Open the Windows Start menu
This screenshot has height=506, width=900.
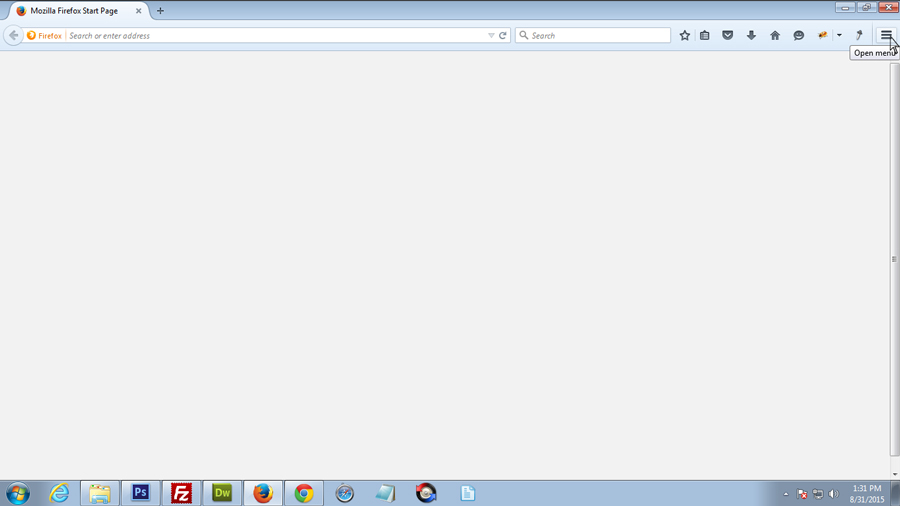click(x=18, y=493)
